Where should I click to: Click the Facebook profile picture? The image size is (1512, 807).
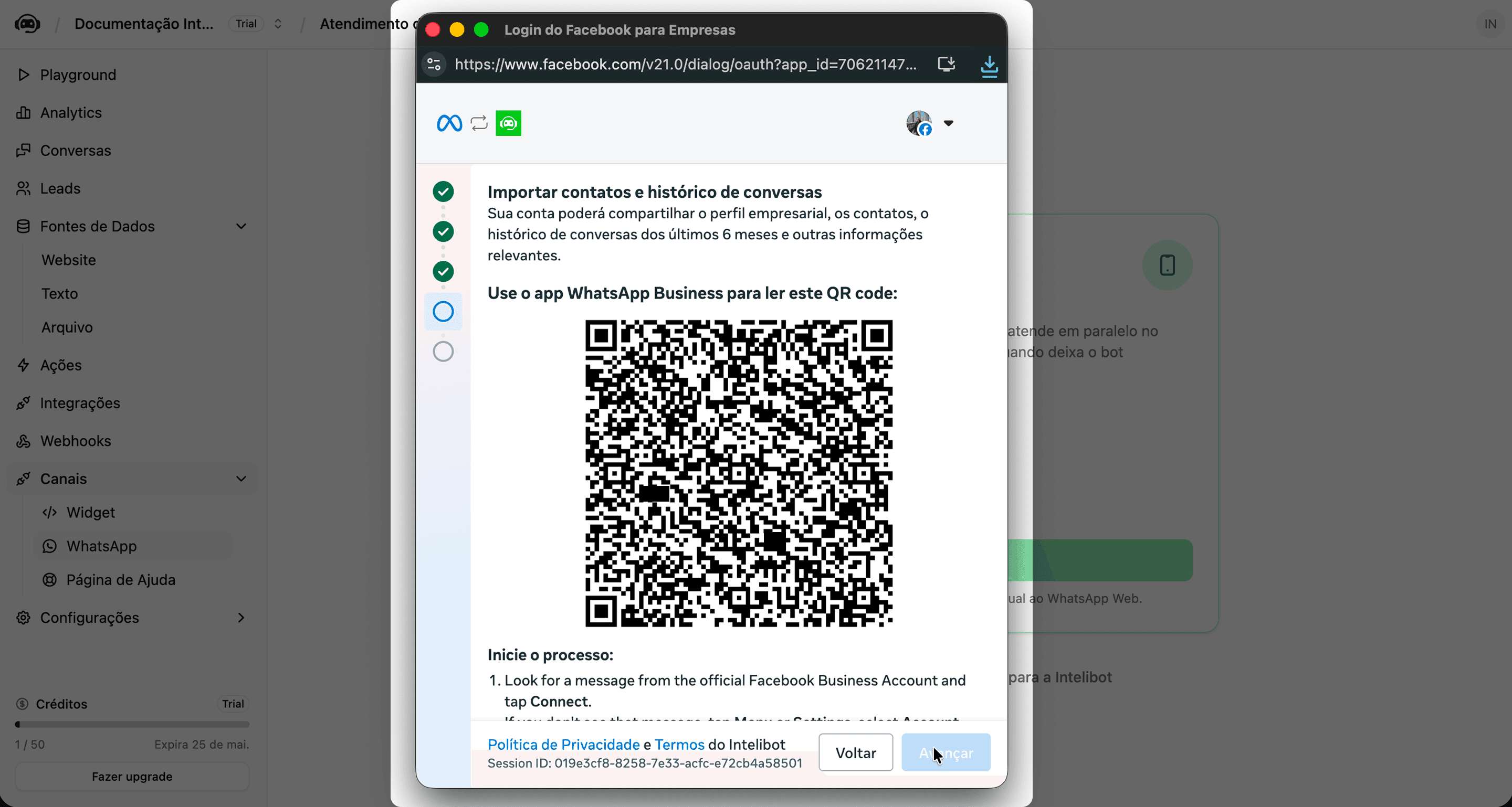[919, 123]
